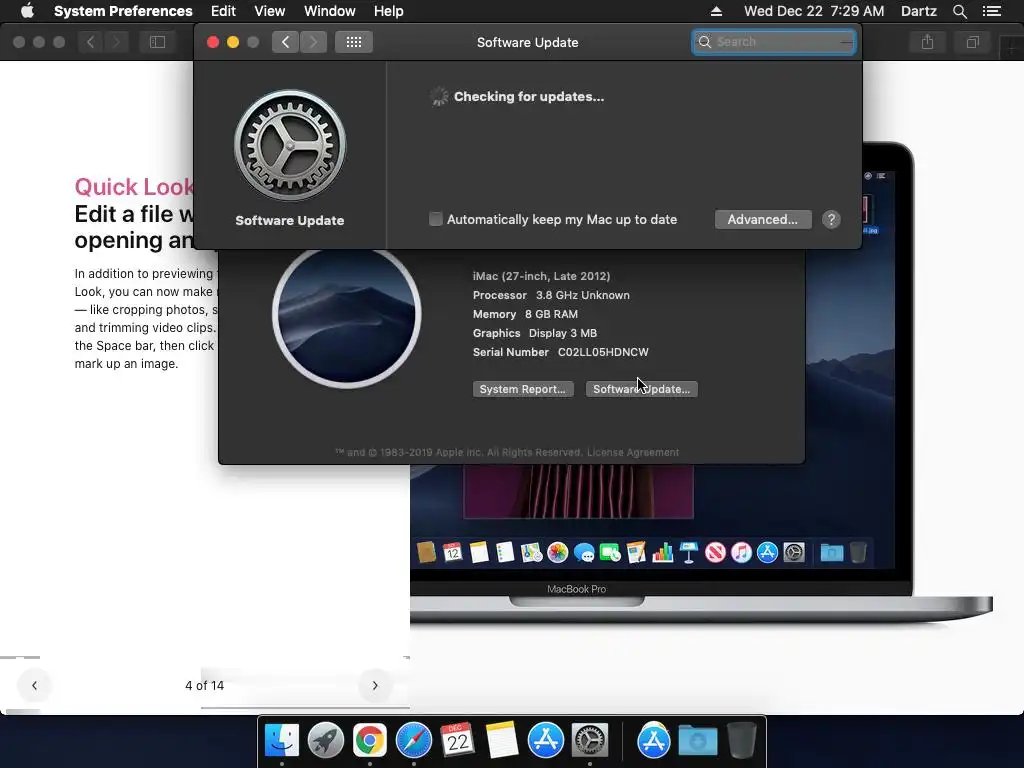Screen dimensions: 1024x768
Task: Click the sidebar toggle in background window toolbar
Action: pos(157,42)
